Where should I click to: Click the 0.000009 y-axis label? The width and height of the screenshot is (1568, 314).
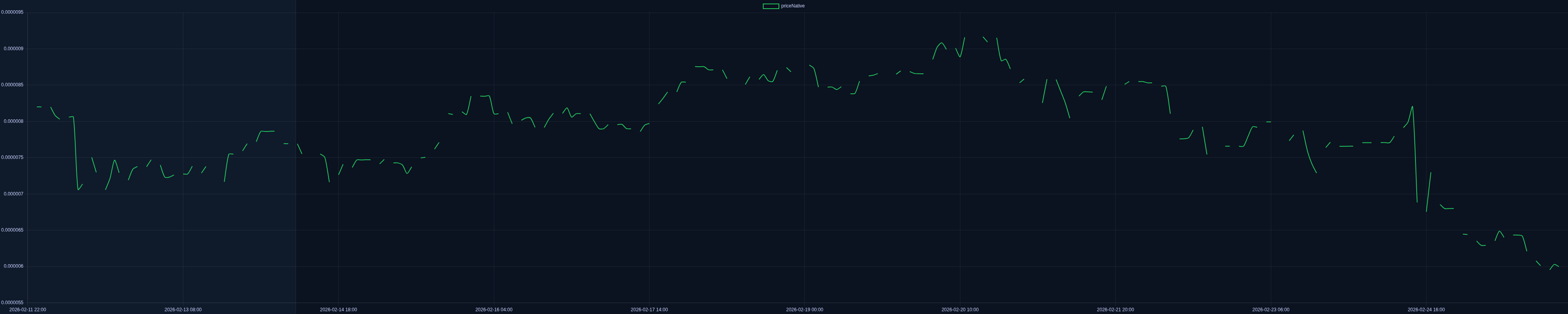point(13,49)
